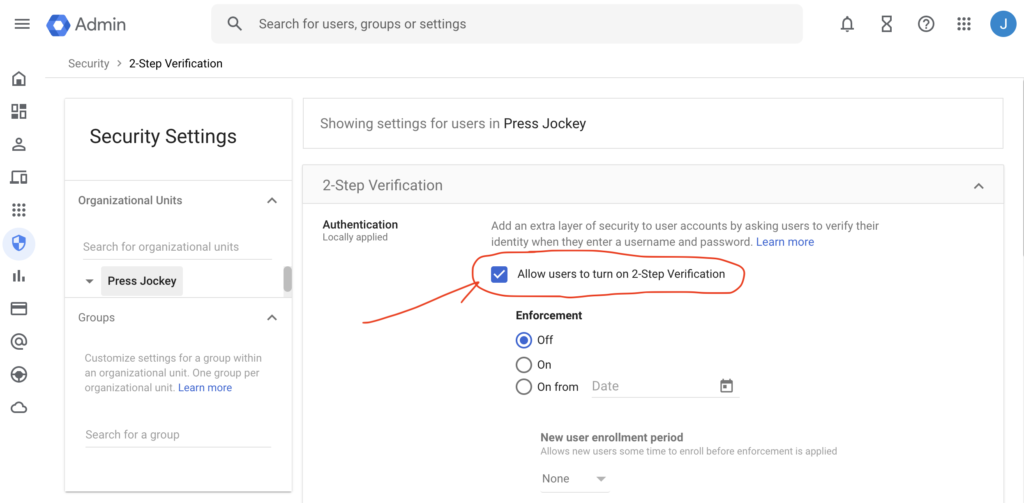Image resolution: width=1024 pixels, height=503 pixels.
Task: Select the On from date radio button
Action: coord(524,387)
